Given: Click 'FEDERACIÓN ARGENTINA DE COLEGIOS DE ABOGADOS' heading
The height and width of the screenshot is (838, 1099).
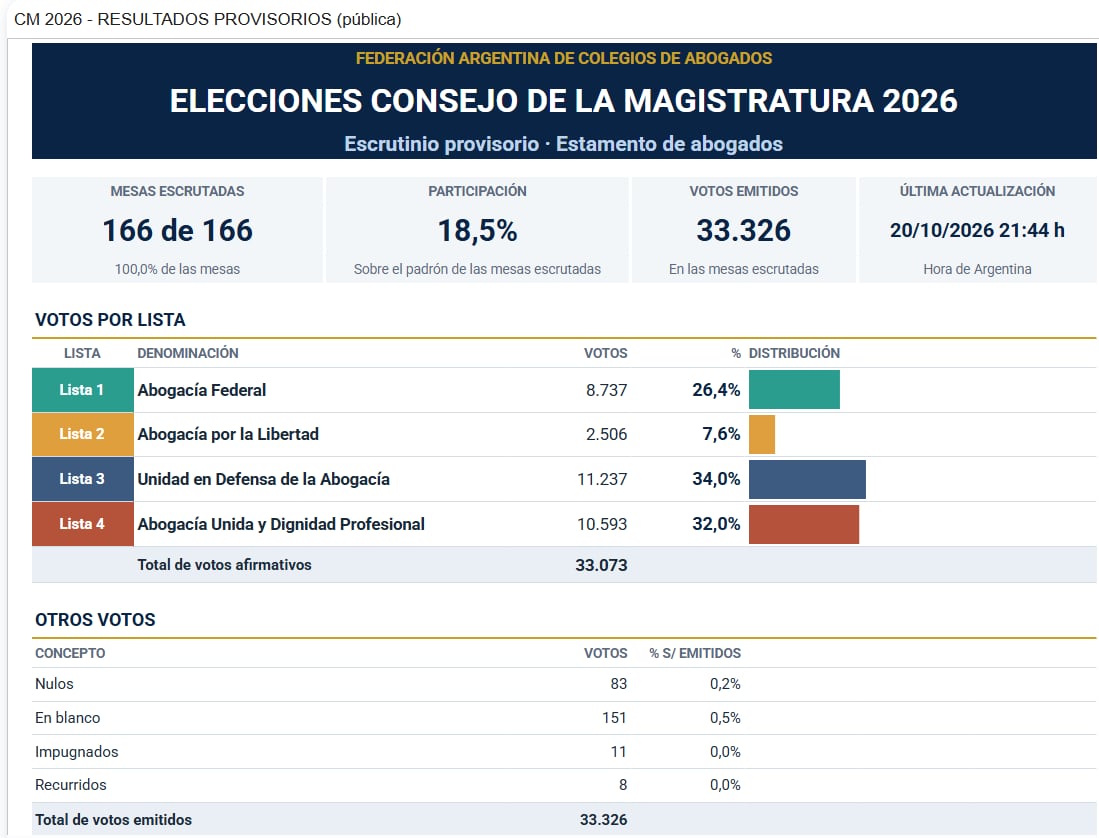Looking at the screenshot, I should (x=564, y=58).
